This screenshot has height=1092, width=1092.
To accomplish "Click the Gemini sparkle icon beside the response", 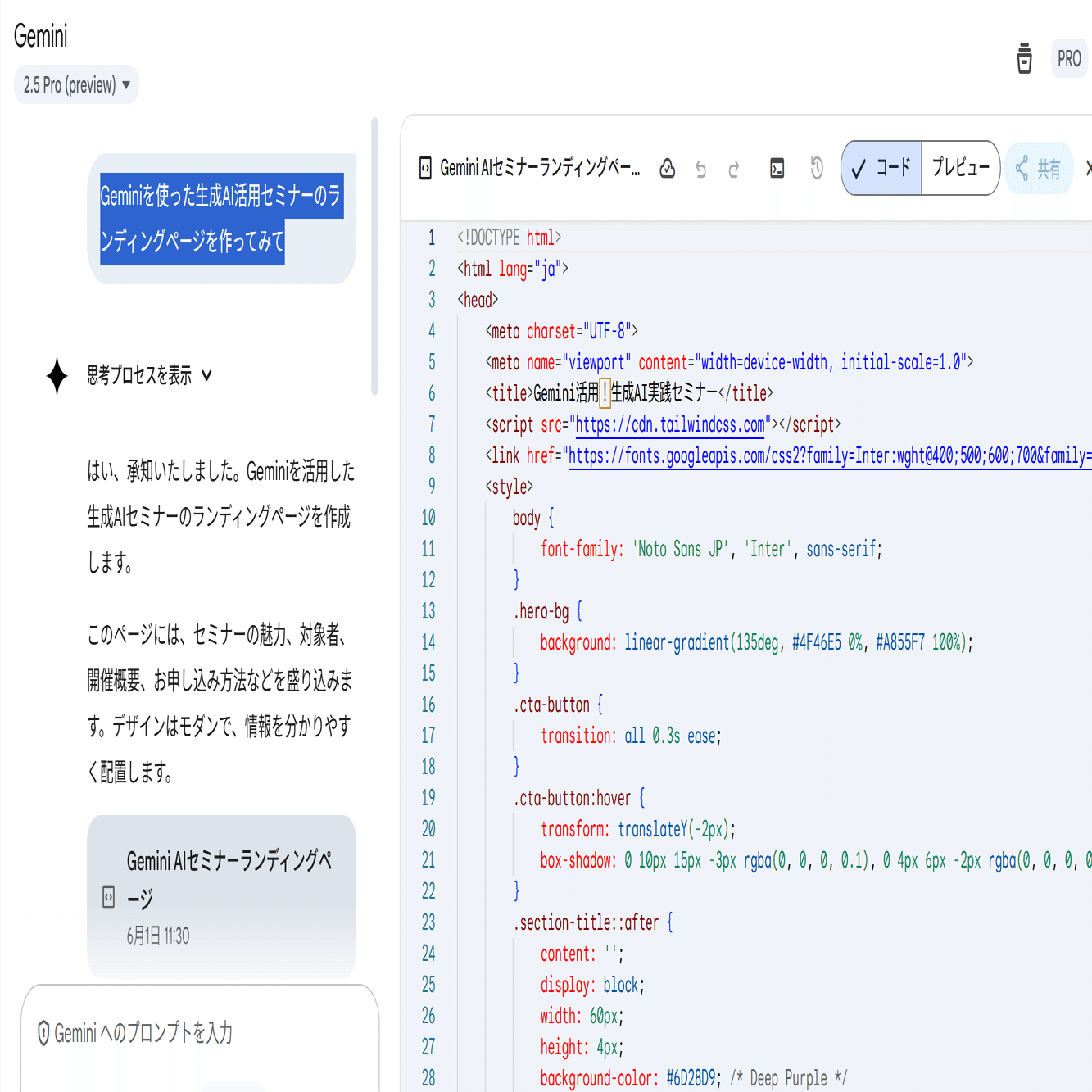I will click(56, 376).
